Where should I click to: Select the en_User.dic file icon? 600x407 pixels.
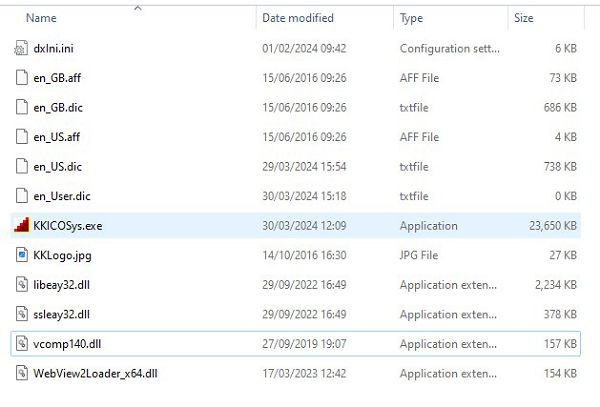click(22, 196)
